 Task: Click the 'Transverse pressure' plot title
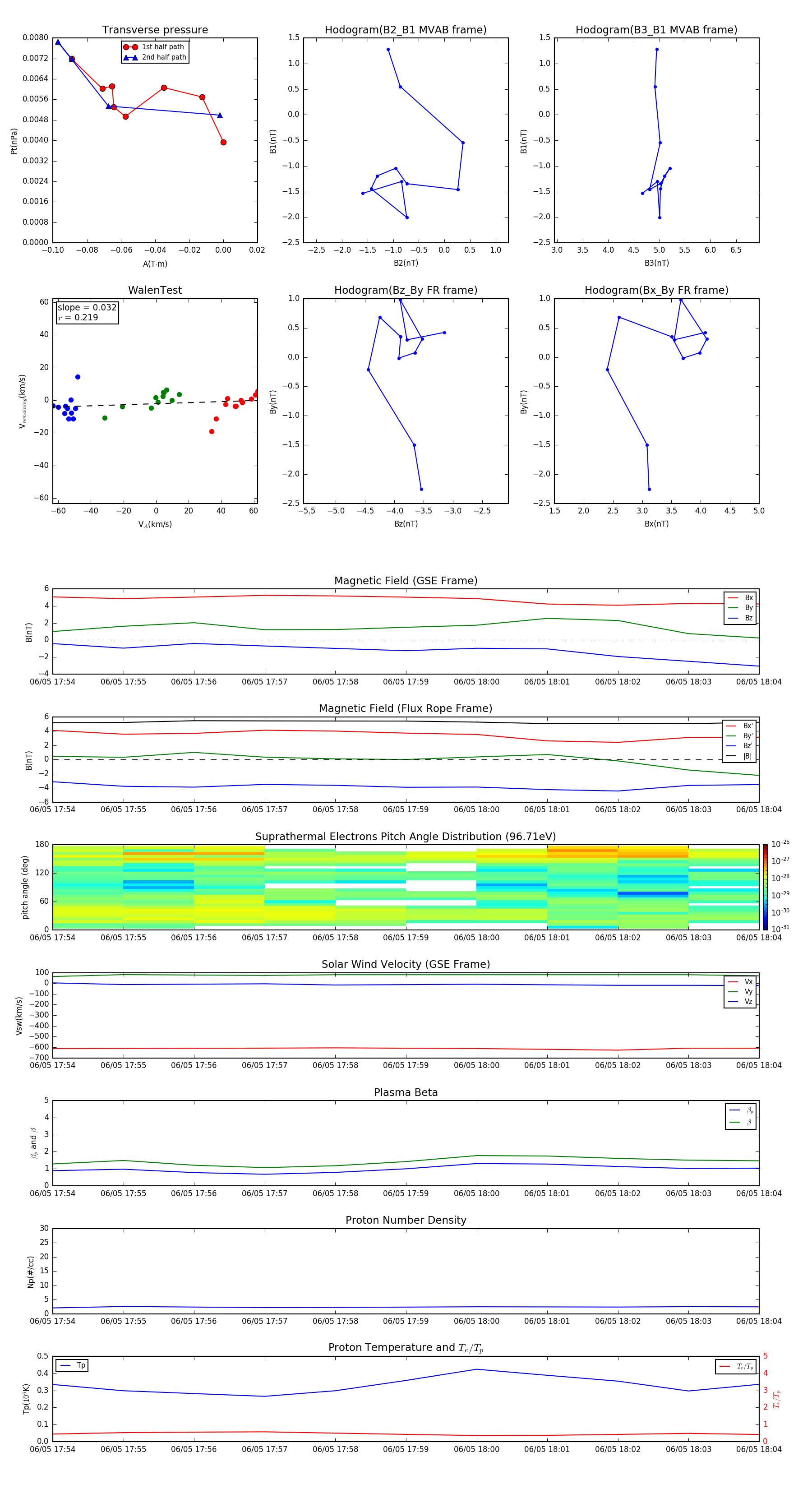click(x=155, y=30)
